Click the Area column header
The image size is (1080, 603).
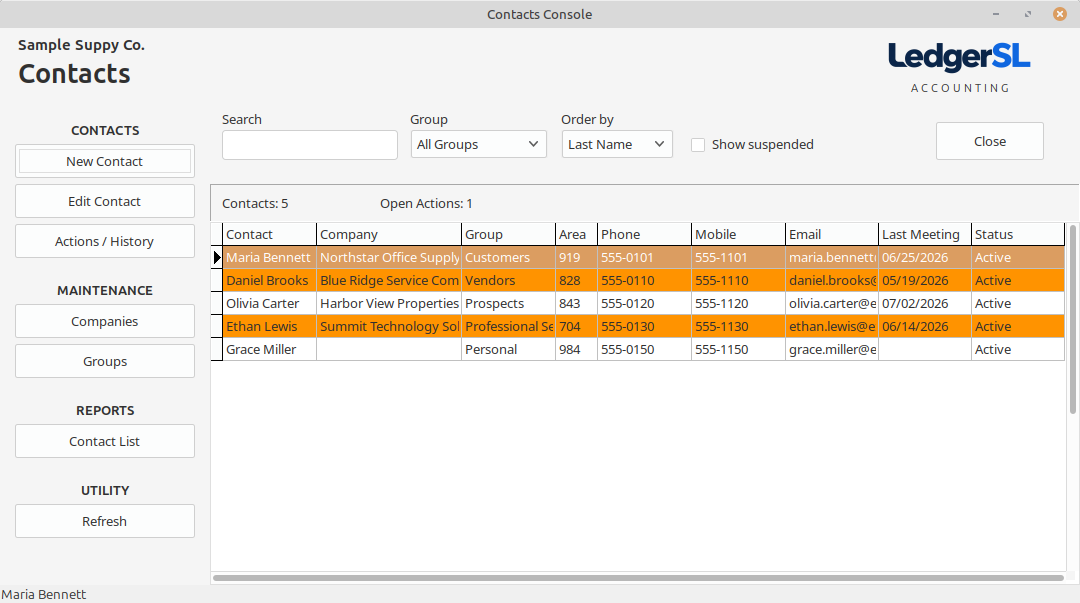pos(577,234)
